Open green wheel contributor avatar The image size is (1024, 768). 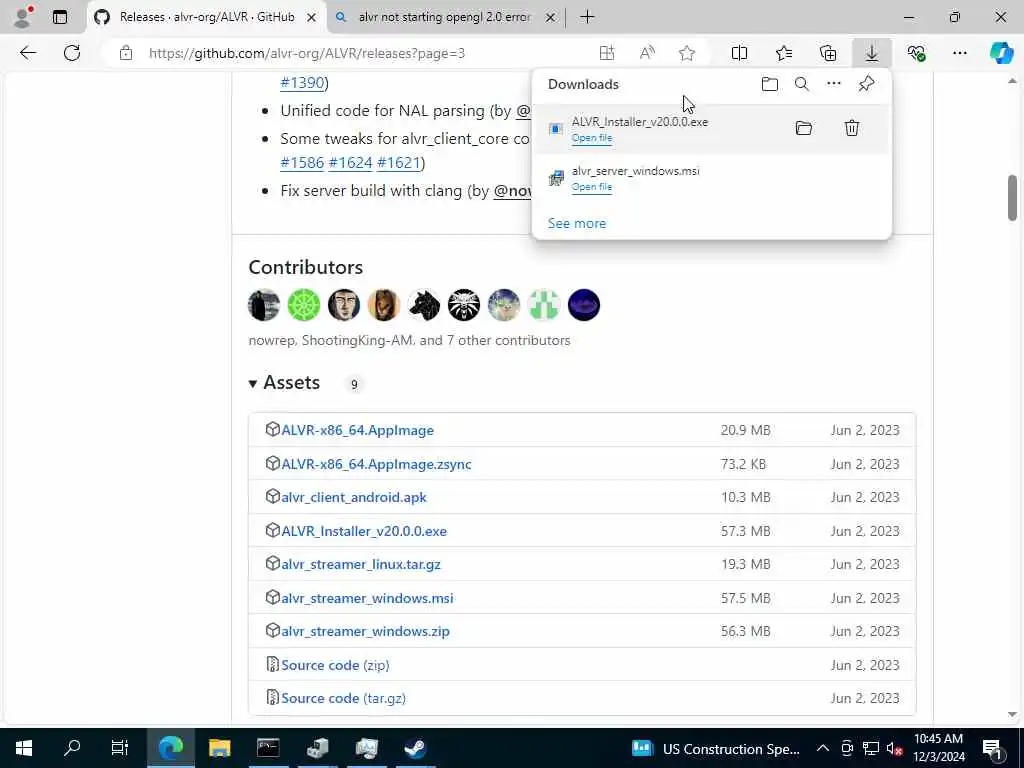click(x=304, y=305)
